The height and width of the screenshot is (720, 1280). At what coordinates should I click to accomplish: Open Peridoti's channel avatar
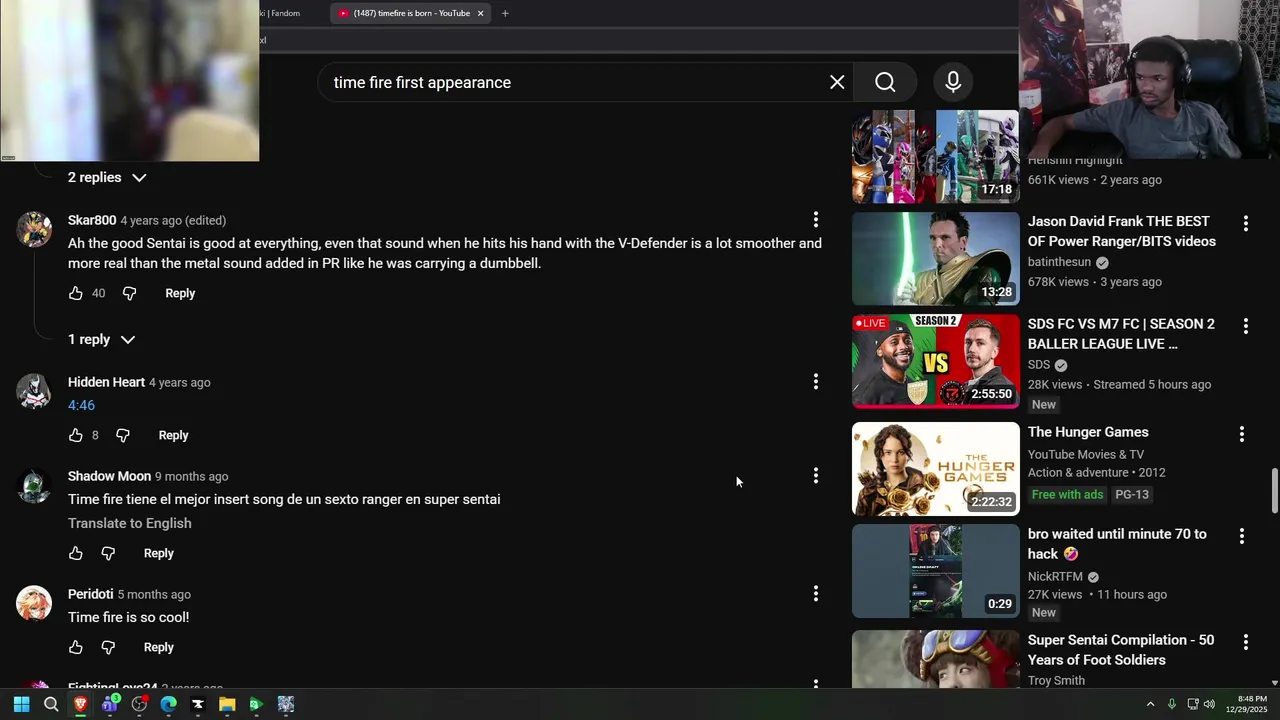tap(34, 603)
